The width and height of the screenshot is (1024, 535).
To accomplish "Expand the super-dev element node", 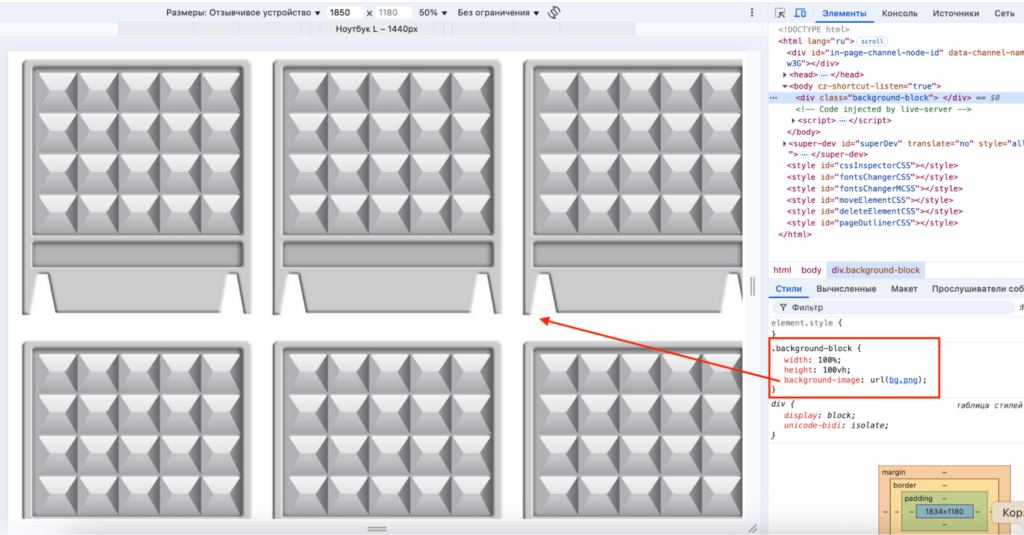I will [x=785, y=143].
